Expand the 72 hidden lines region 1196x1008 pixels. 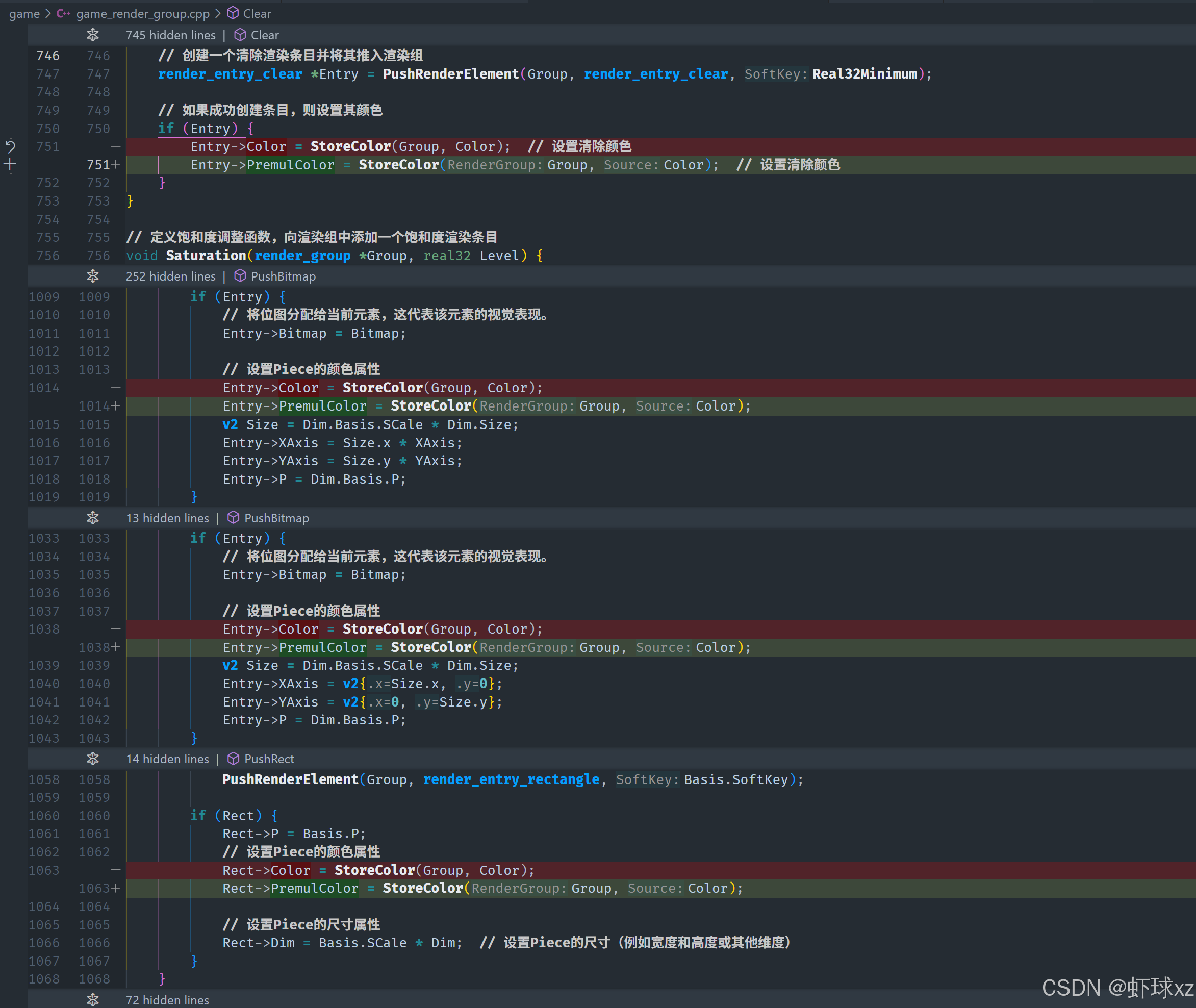coord(92,999)
